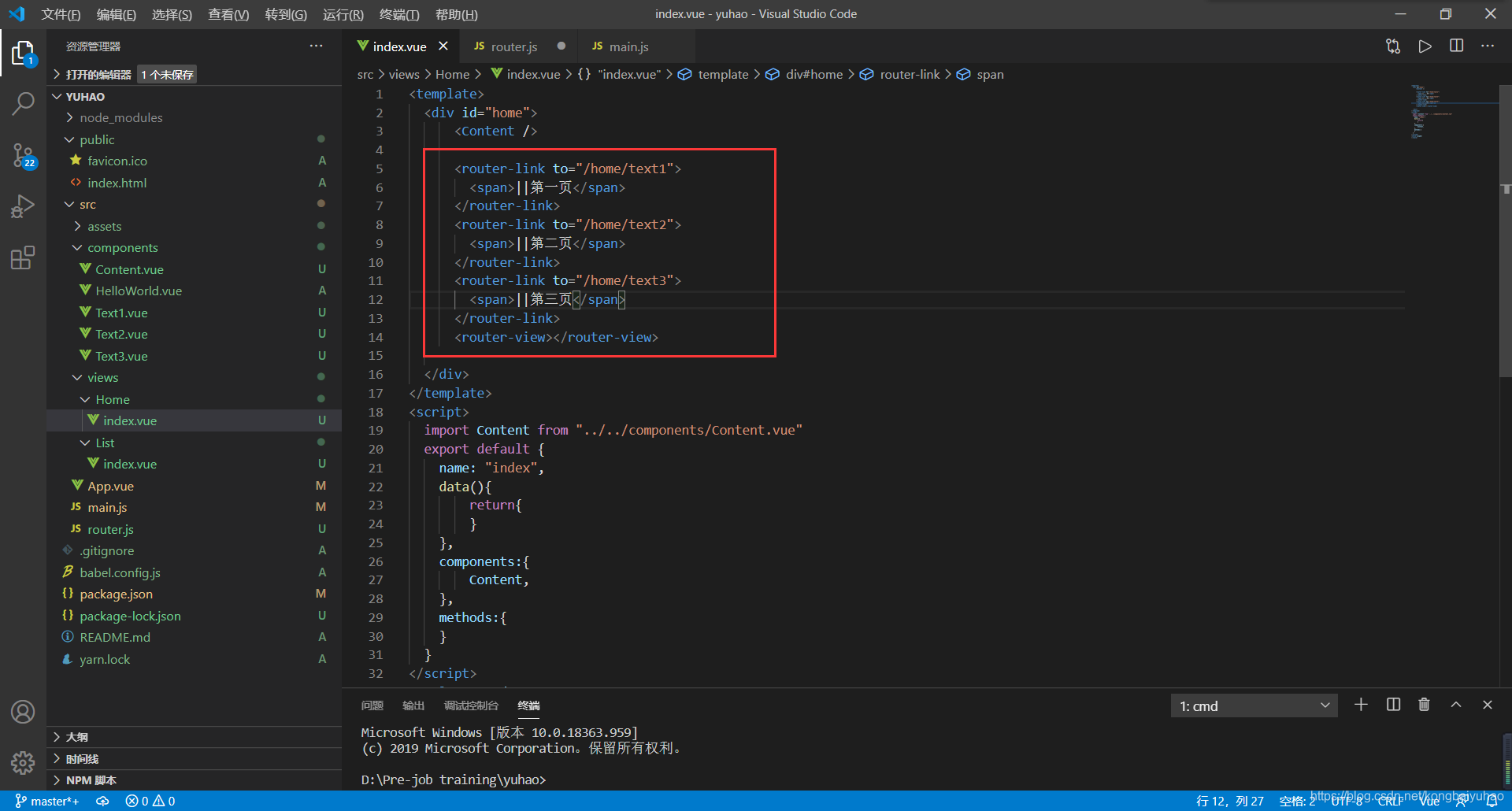
Task: Open Run and Debug view
Action: coord(23,206)
